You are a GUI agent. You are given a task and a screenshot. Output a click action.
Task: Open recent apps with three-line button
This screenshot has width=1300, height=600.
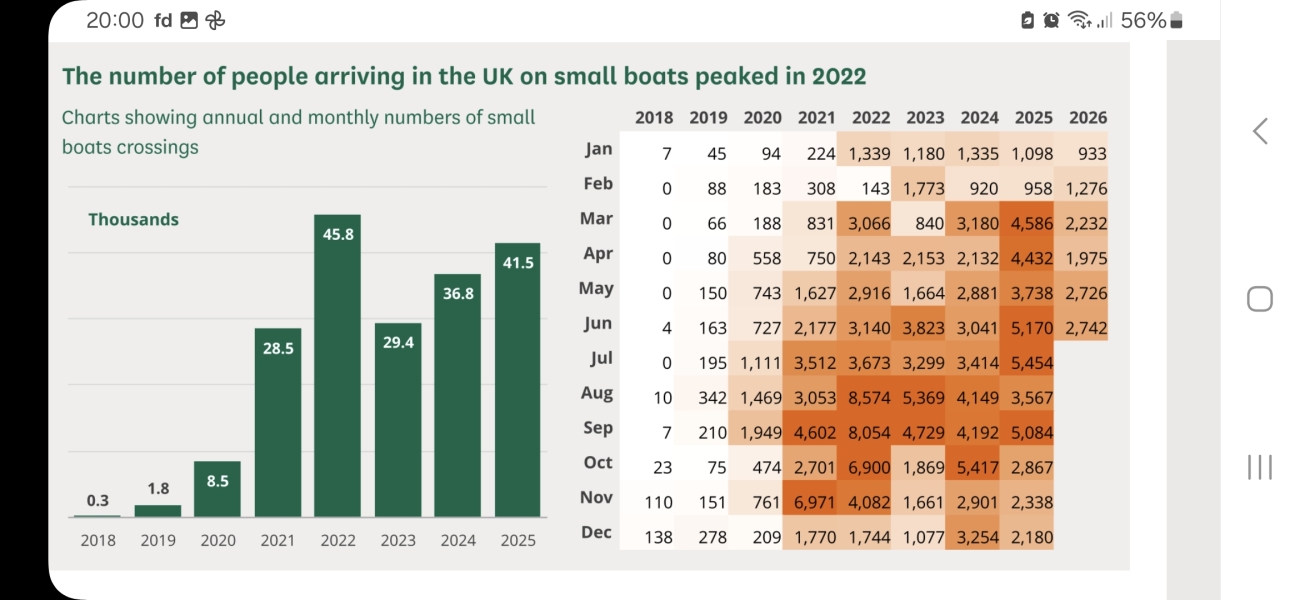tap(1260, 467)
